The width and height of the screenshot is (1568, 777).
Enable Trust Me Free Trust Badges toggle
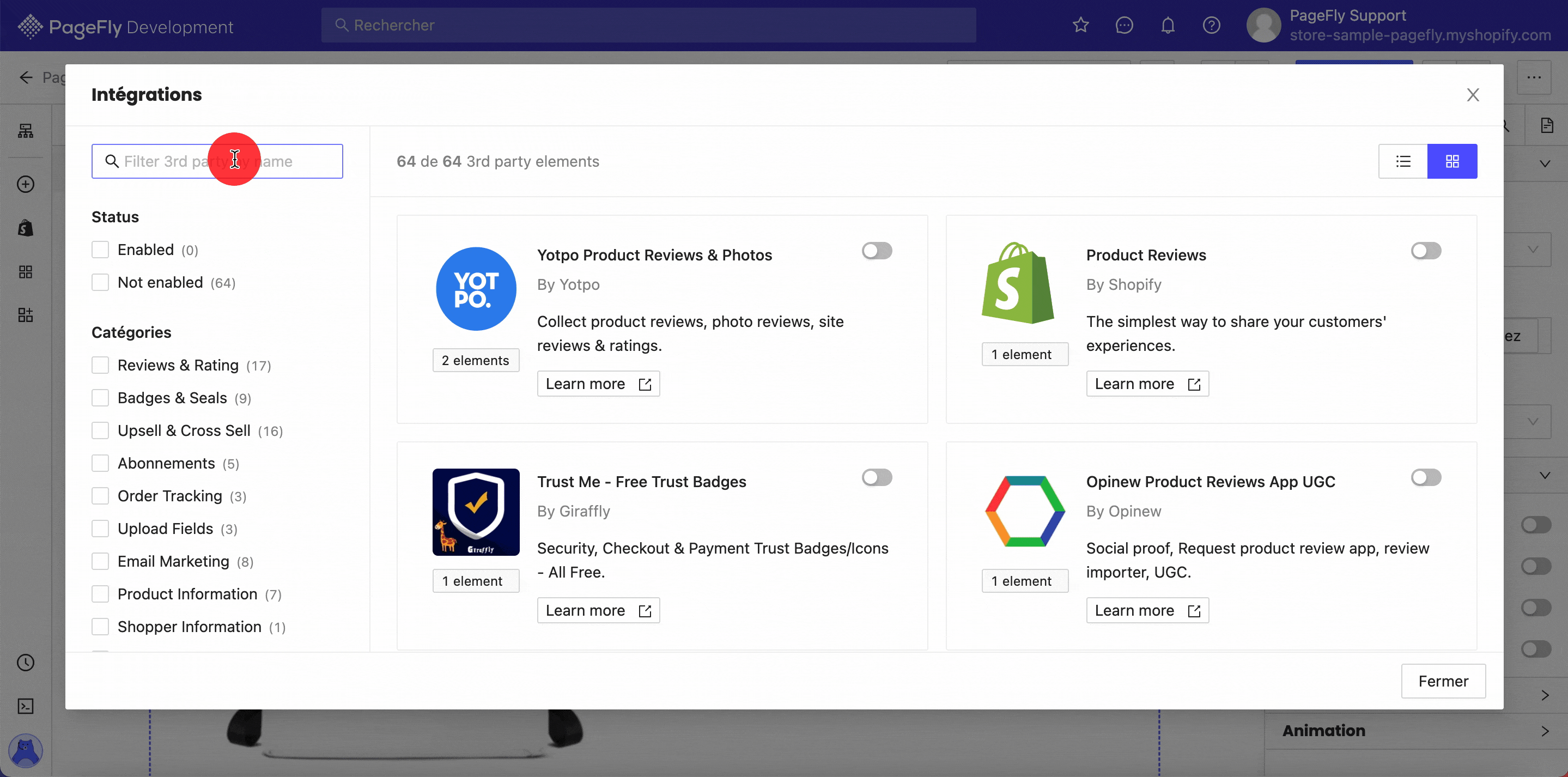coord(877,477)
